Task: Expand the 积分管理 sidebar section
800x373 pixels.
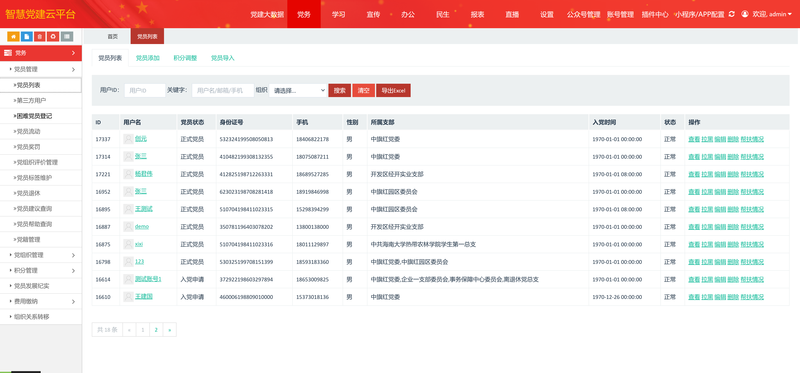Action: click(x=41, y=270)
